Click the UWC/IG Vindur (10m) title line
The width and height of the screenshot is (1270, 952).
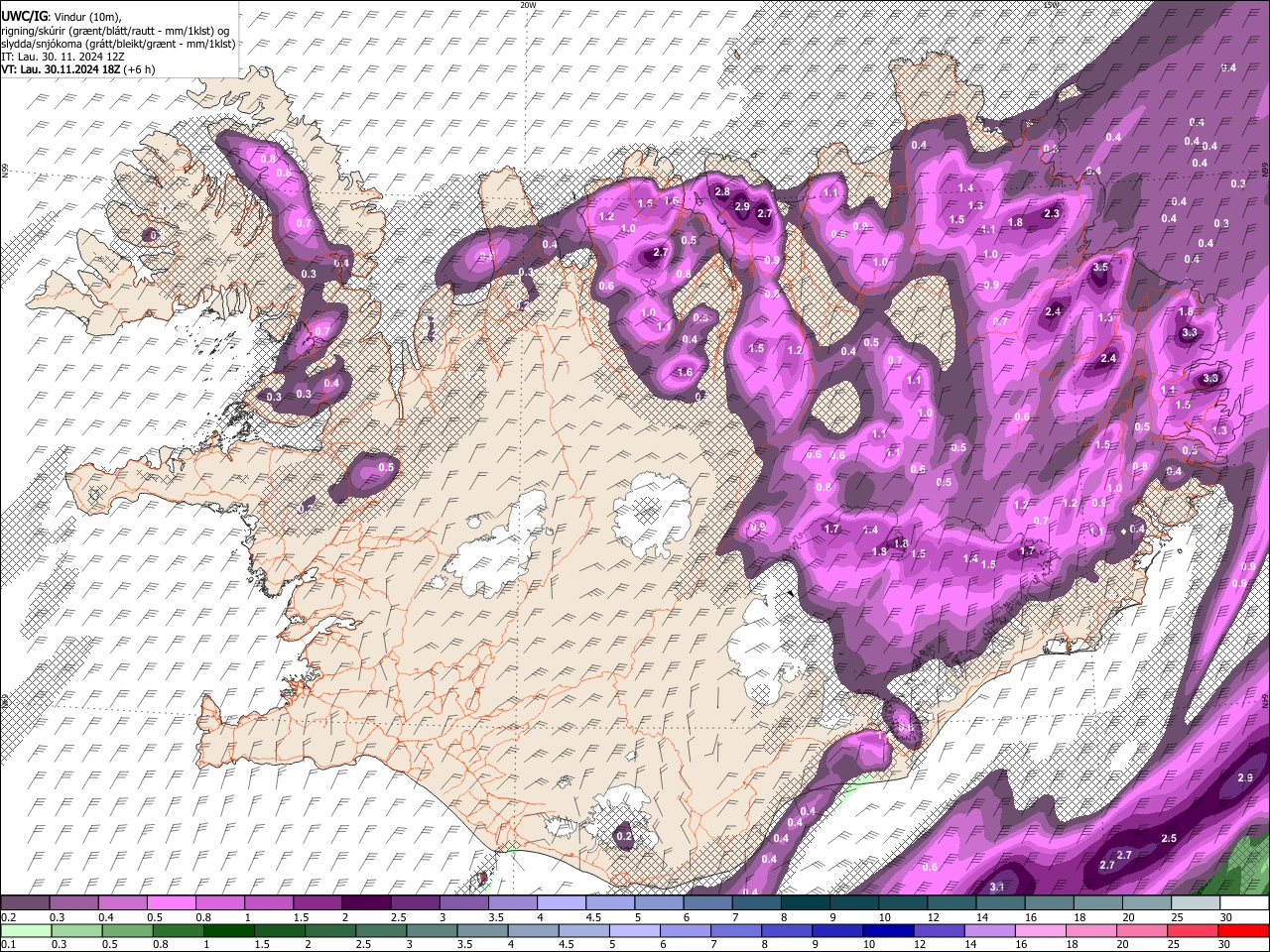pyautogui.click(x=61, y=17)
